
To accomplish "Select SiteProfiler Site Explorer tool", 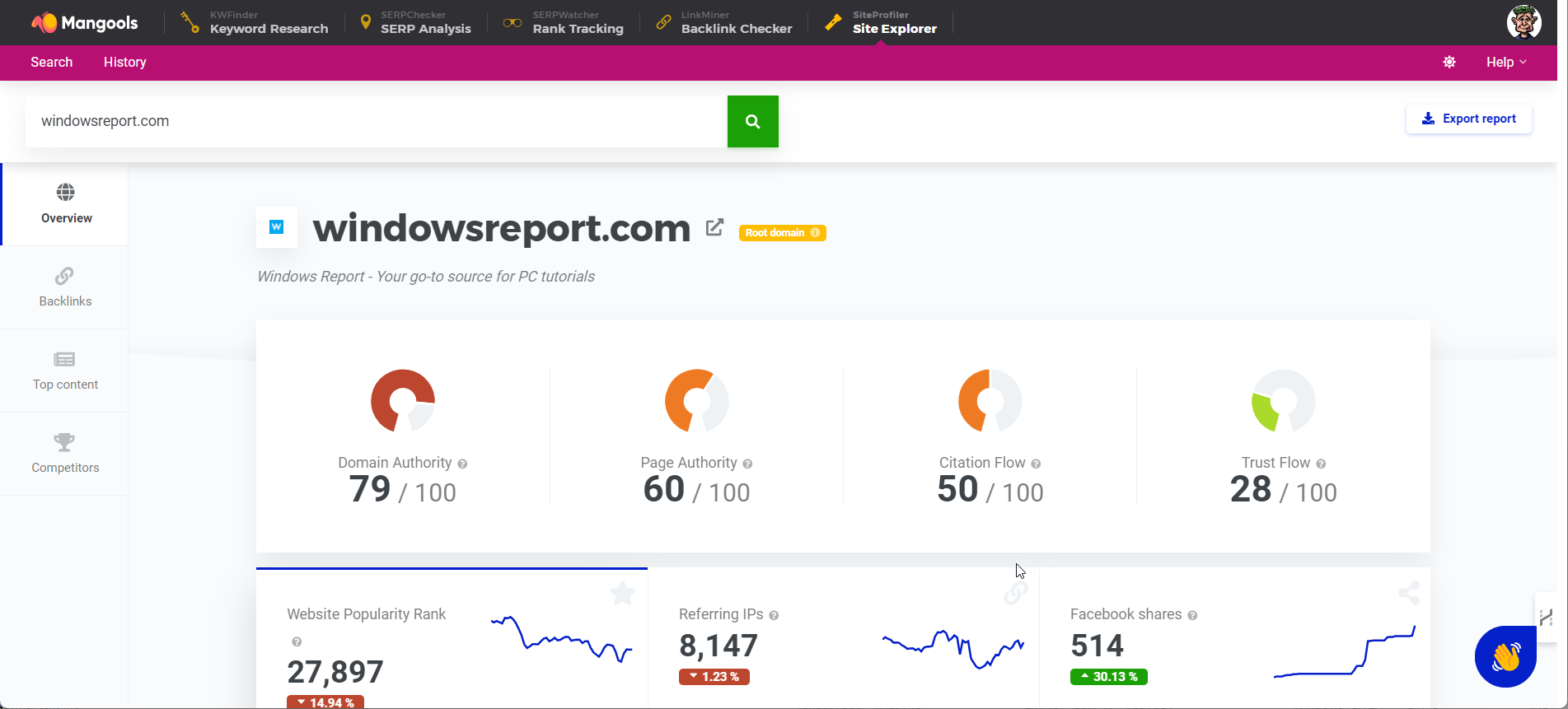I will [881, 23].
